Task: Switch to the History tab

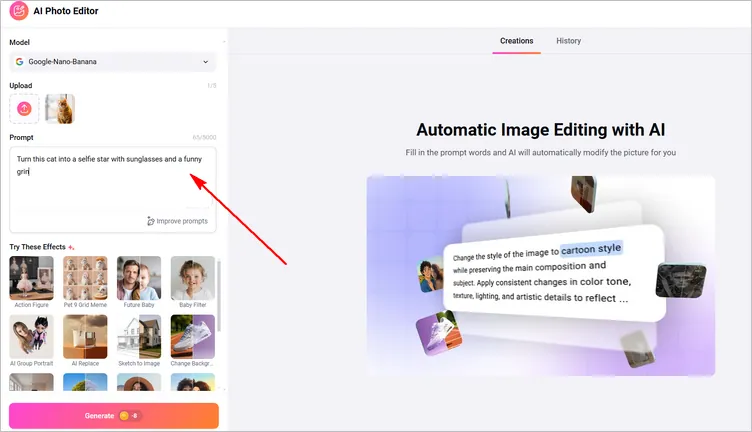Action: click(x=568, y=41)
